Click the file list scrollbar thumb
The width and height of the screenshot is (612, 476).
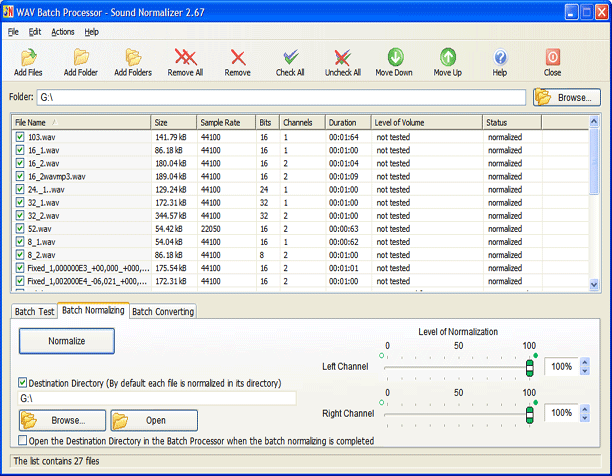(x=594, y=161)
